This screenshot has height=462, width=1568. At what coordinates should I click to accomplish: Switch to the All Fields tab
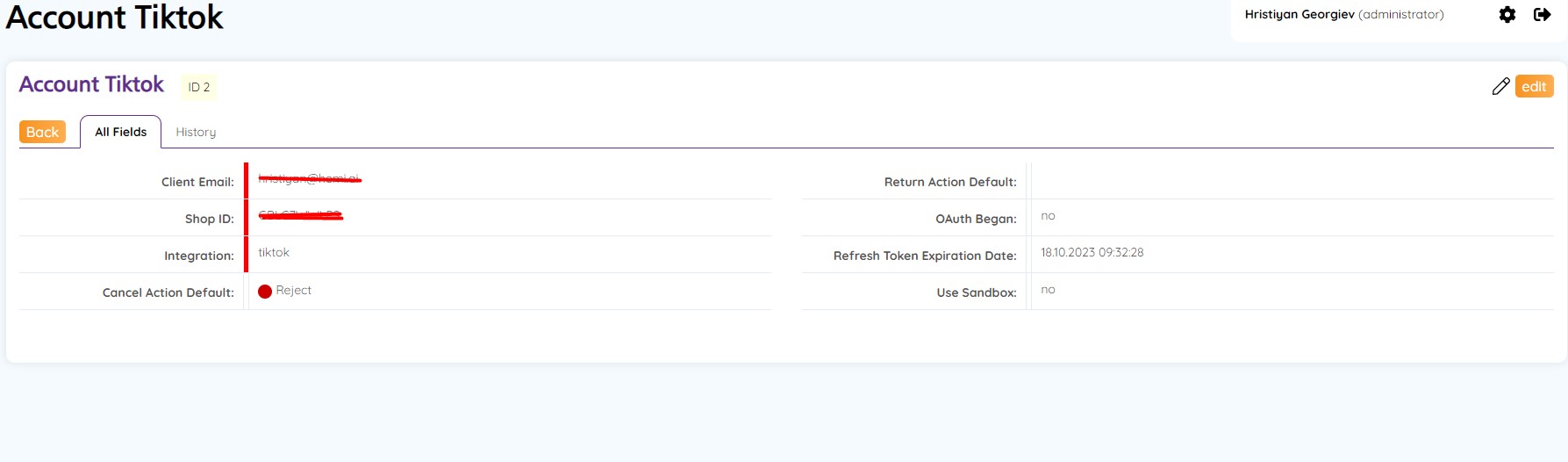(x=121, y=132)
